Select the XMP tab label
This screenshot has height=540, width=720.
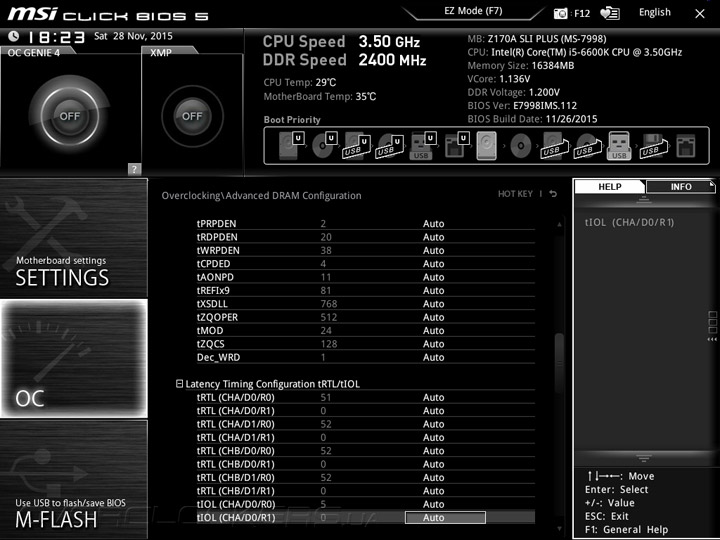click(x=161, y=53)
